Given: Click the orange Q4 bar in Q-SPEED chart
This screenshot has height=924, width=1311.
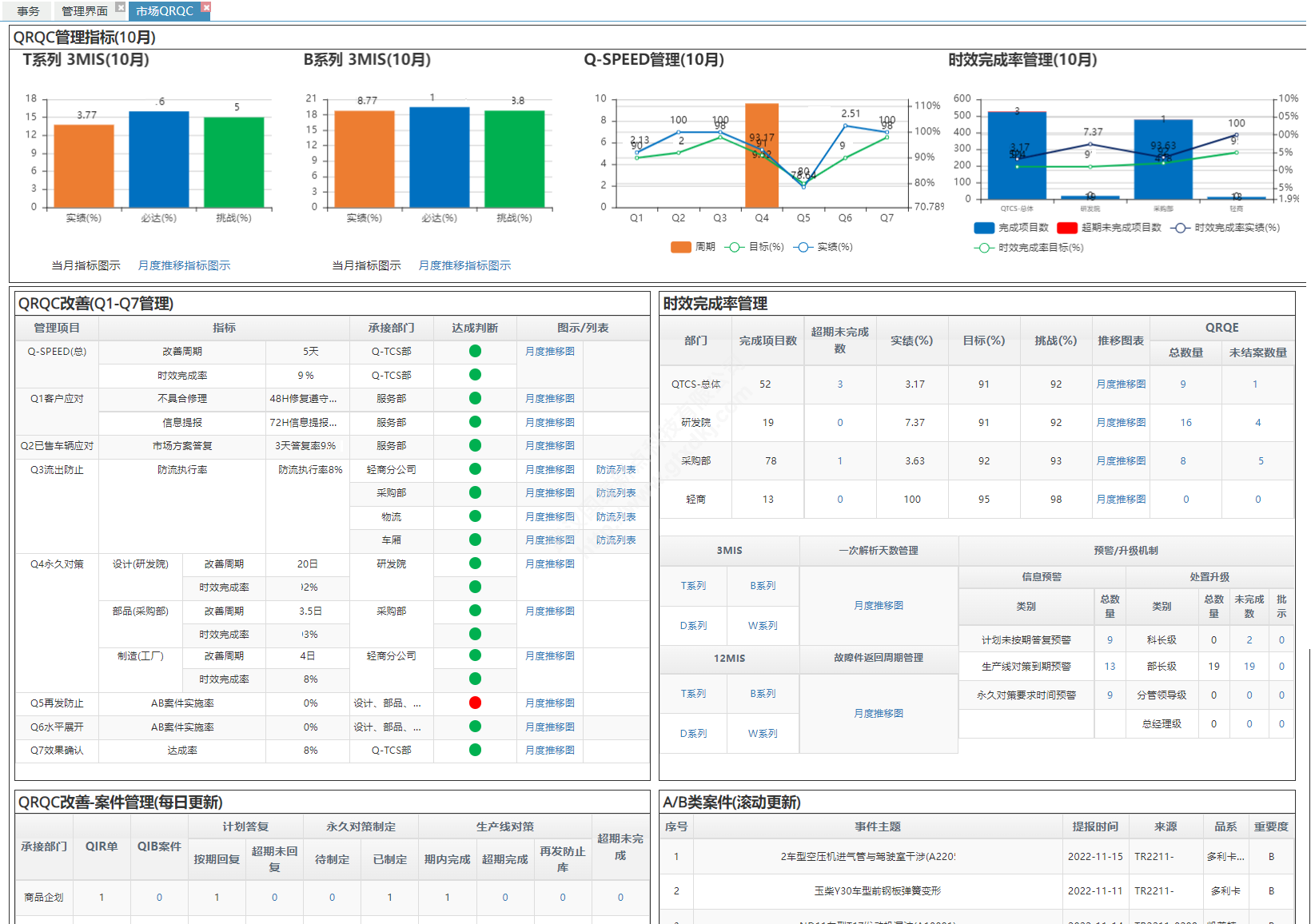Looking at the screenshot, I should point(761,155).
